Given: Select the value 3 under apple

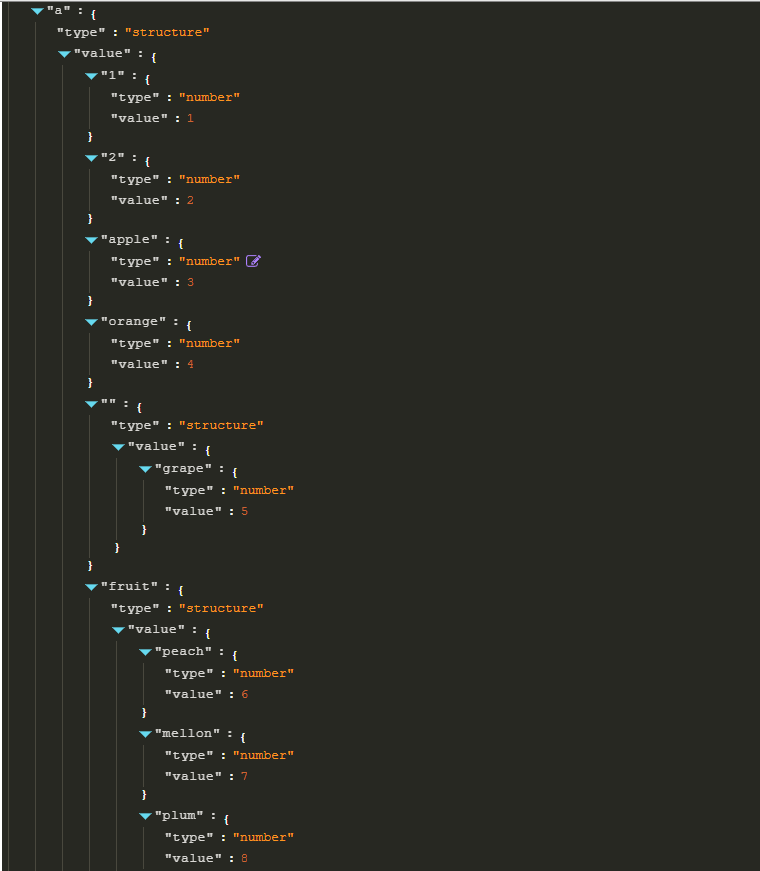Looking at the screenshot, I should (x=191, y=282).
